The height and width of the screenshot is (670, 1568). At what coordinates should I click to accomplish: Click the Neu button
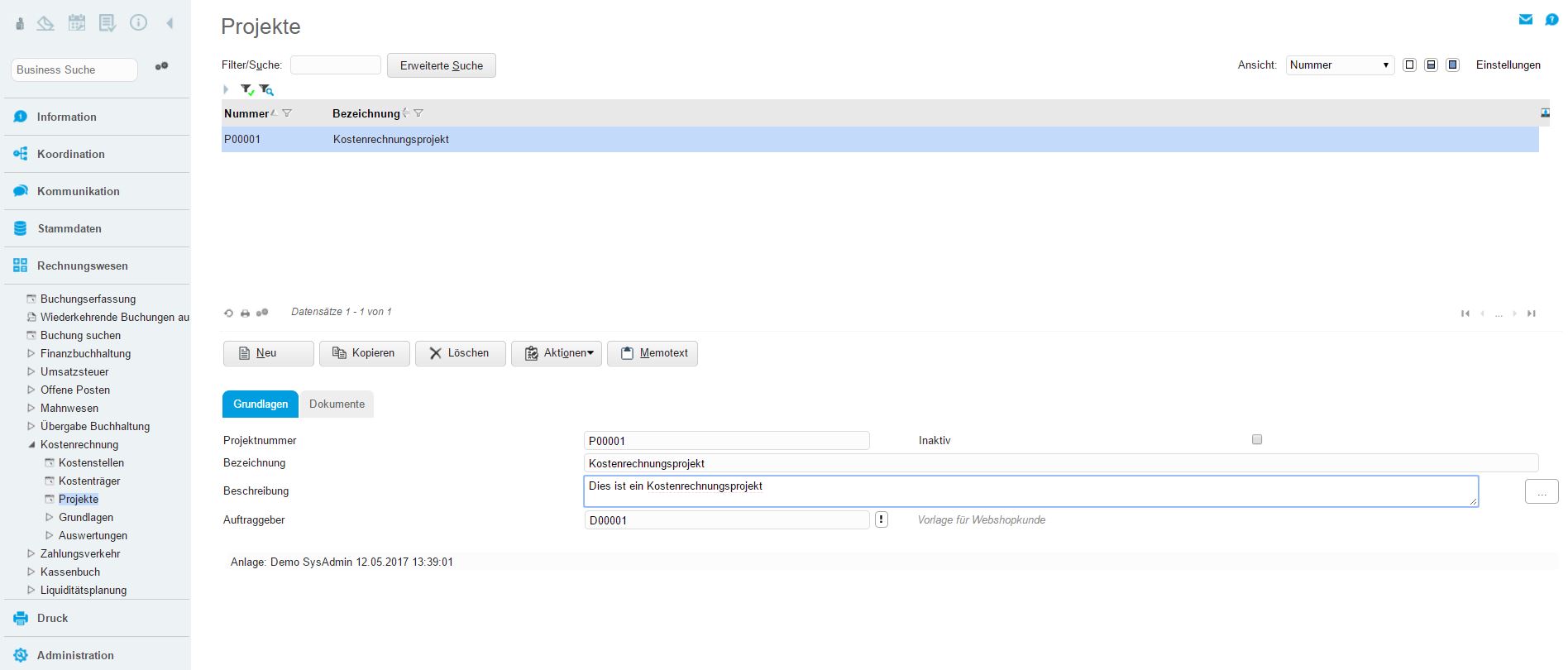[x=269, y=353]
